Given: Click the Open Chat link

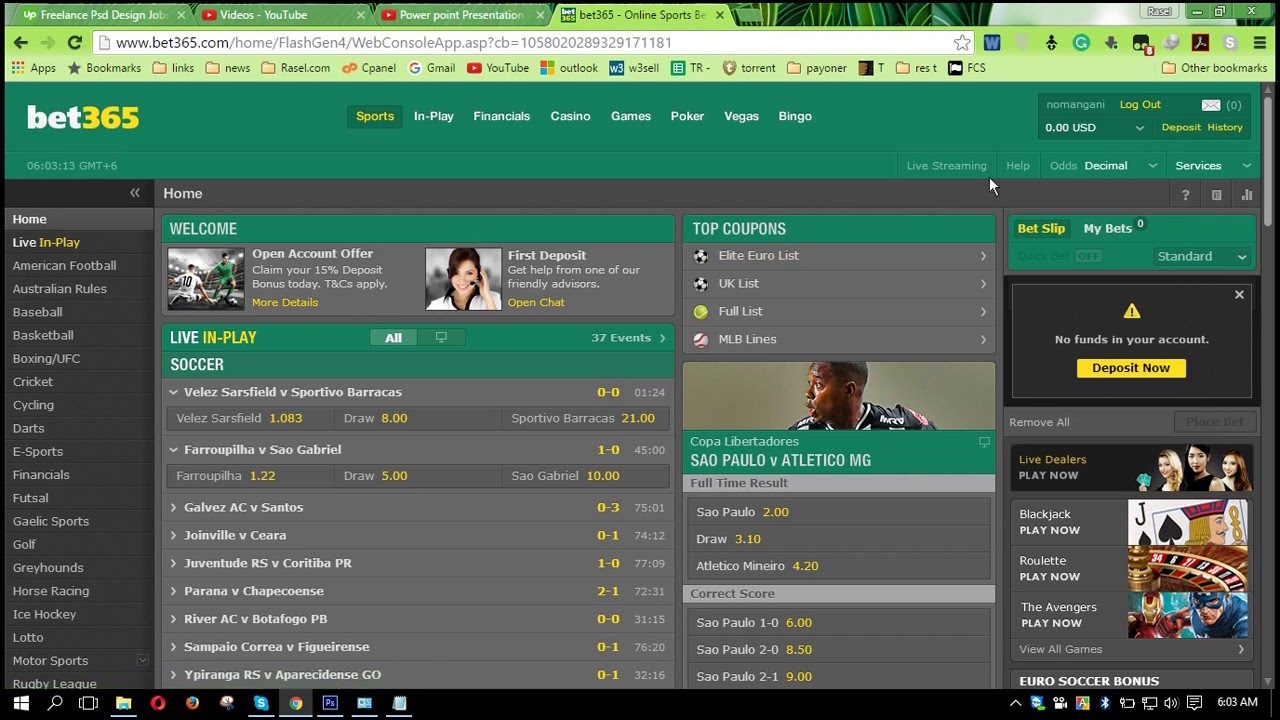Looking at the screenshot, I should coord(536,303).
